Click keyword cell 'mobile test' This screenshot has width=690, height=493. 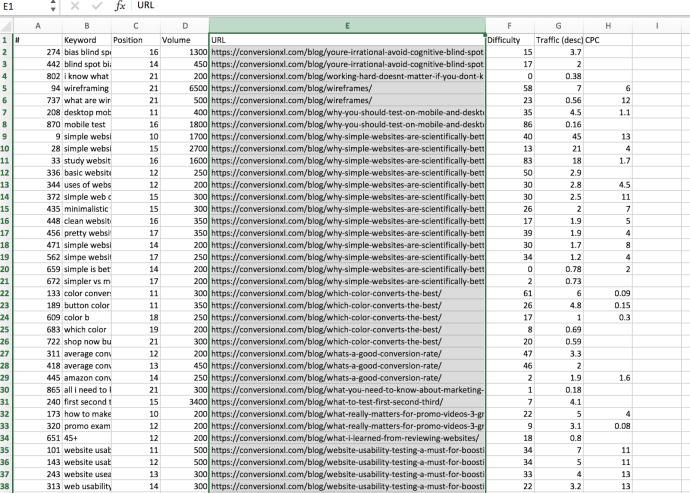point(87,124)
